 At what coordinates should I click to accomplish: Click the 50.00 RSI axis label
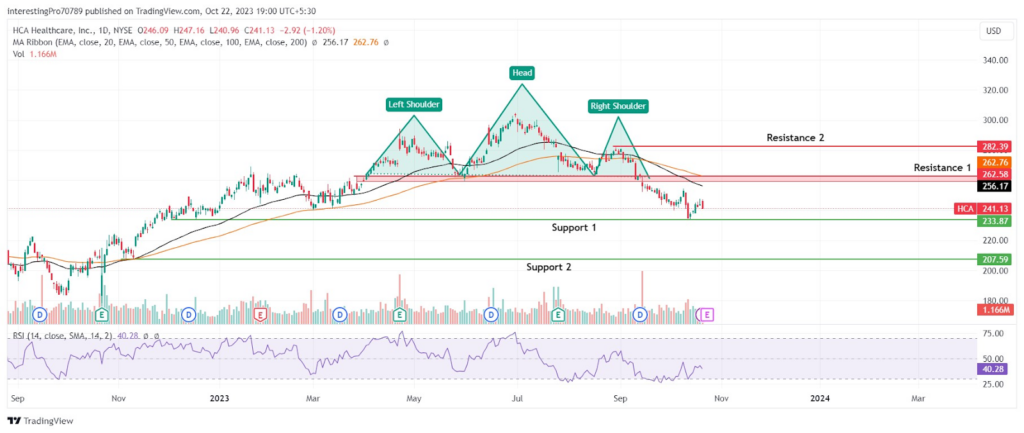pos(993,359)
